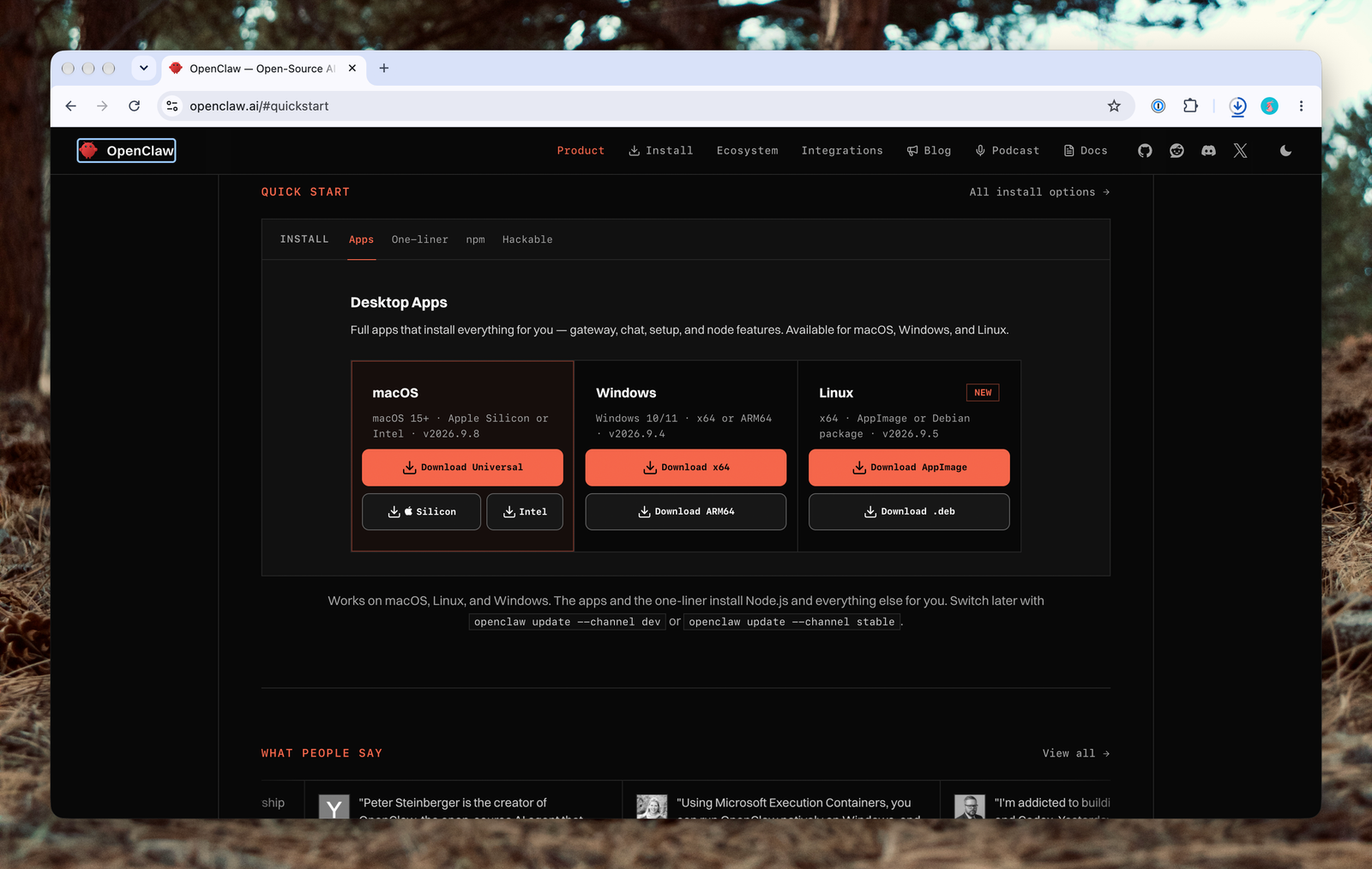
Task: Download the Apple Silicon build
Action: pyautogui.click(x=421, y=512)
